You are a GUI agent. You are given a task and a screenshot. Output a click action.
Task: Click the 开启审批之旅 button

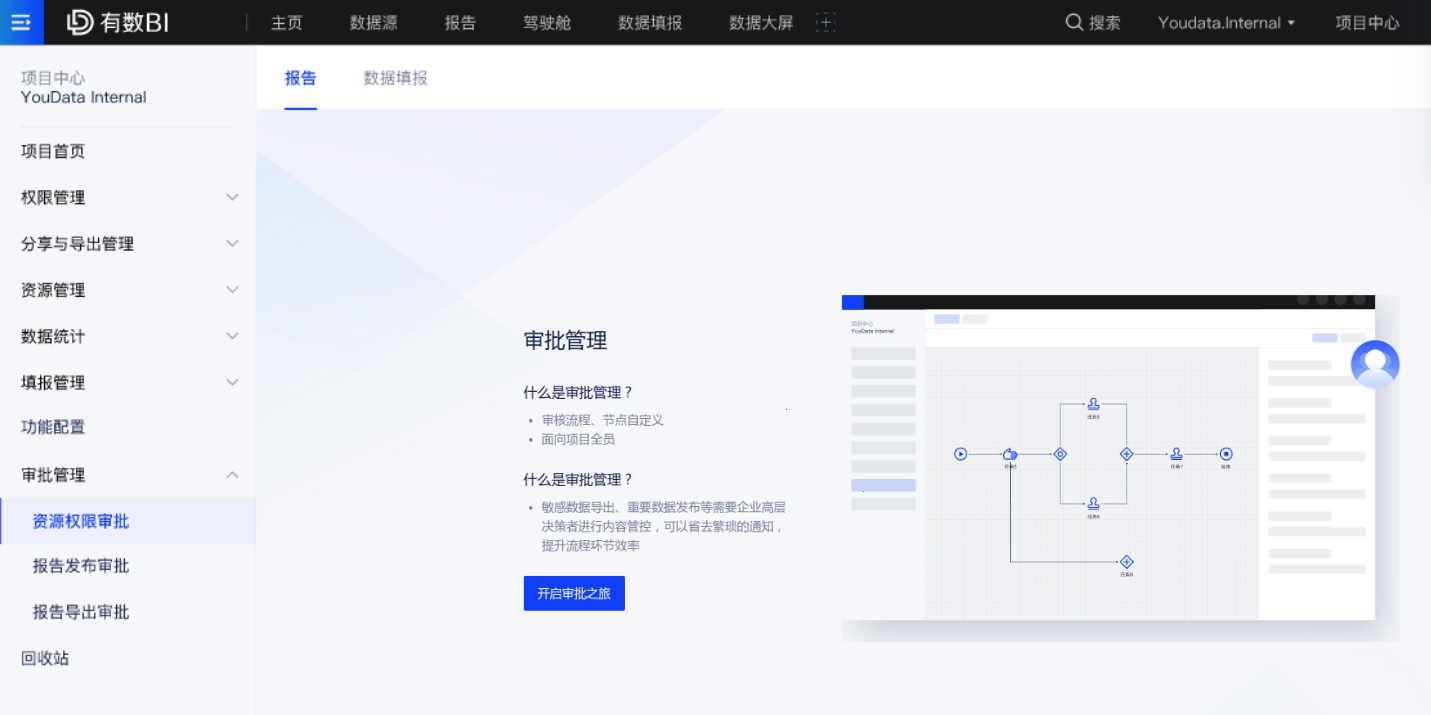click(574, 593)
